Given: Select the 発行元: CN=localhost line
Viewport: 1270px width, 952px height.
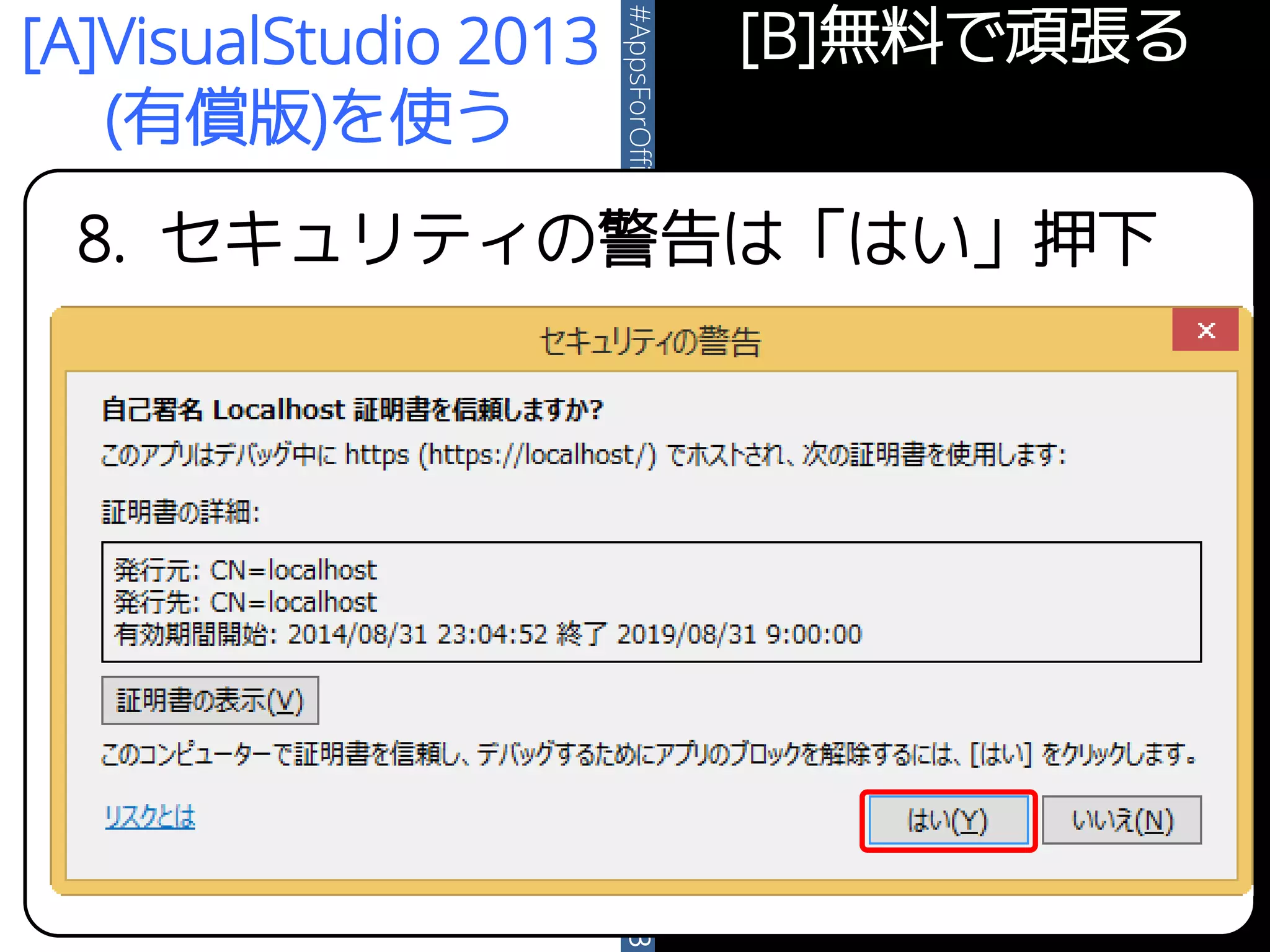Looking at the screenshot, I should (x=246, y=570).
